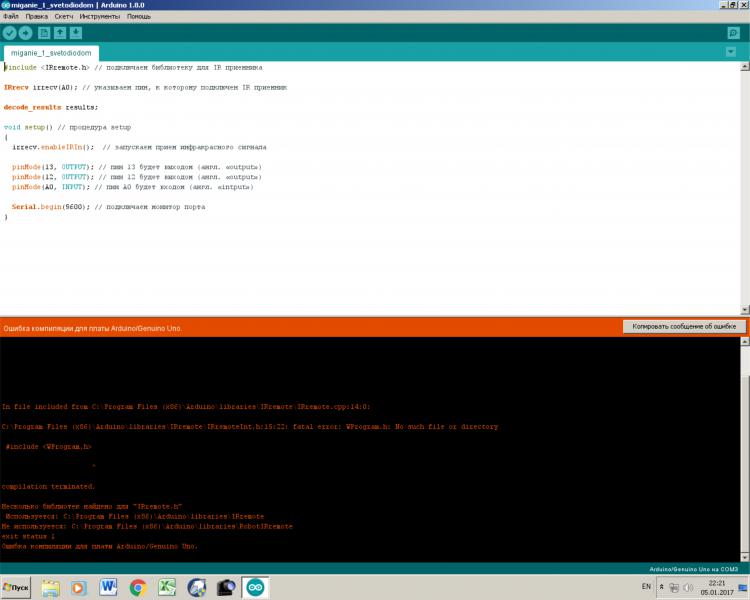Image resolution: width=750 pixels, height=600 pixels.
Task: Click the pinMode(13, OUTPUT) line
Action: (137, 167)
